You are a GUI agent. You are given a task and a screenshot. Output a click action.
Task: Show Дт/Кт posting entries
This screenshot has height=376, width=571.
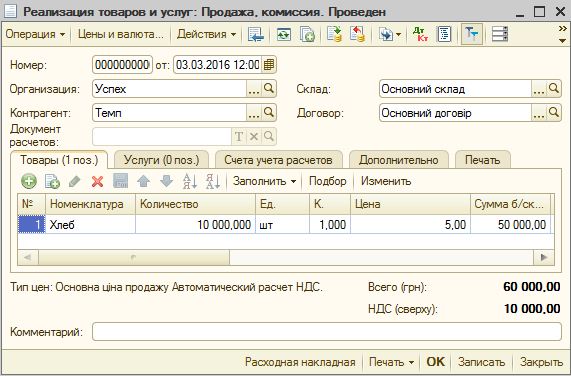pyautogui.click(x=420, y=34)
